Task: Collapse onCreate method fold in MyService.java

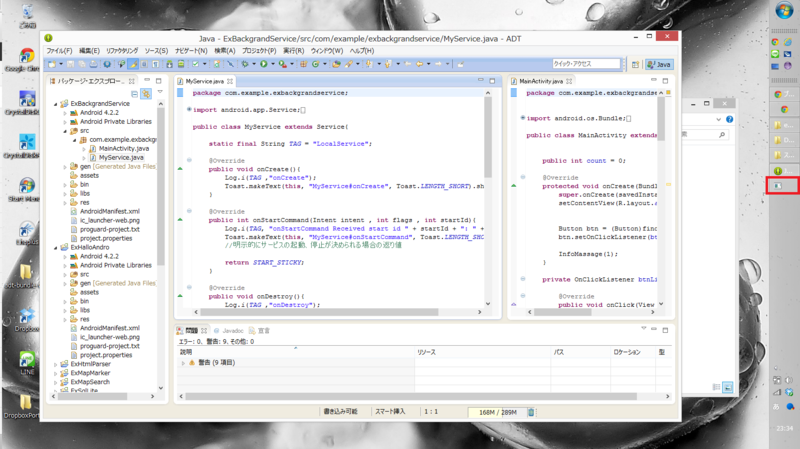Action: click(x=189, y=160)
